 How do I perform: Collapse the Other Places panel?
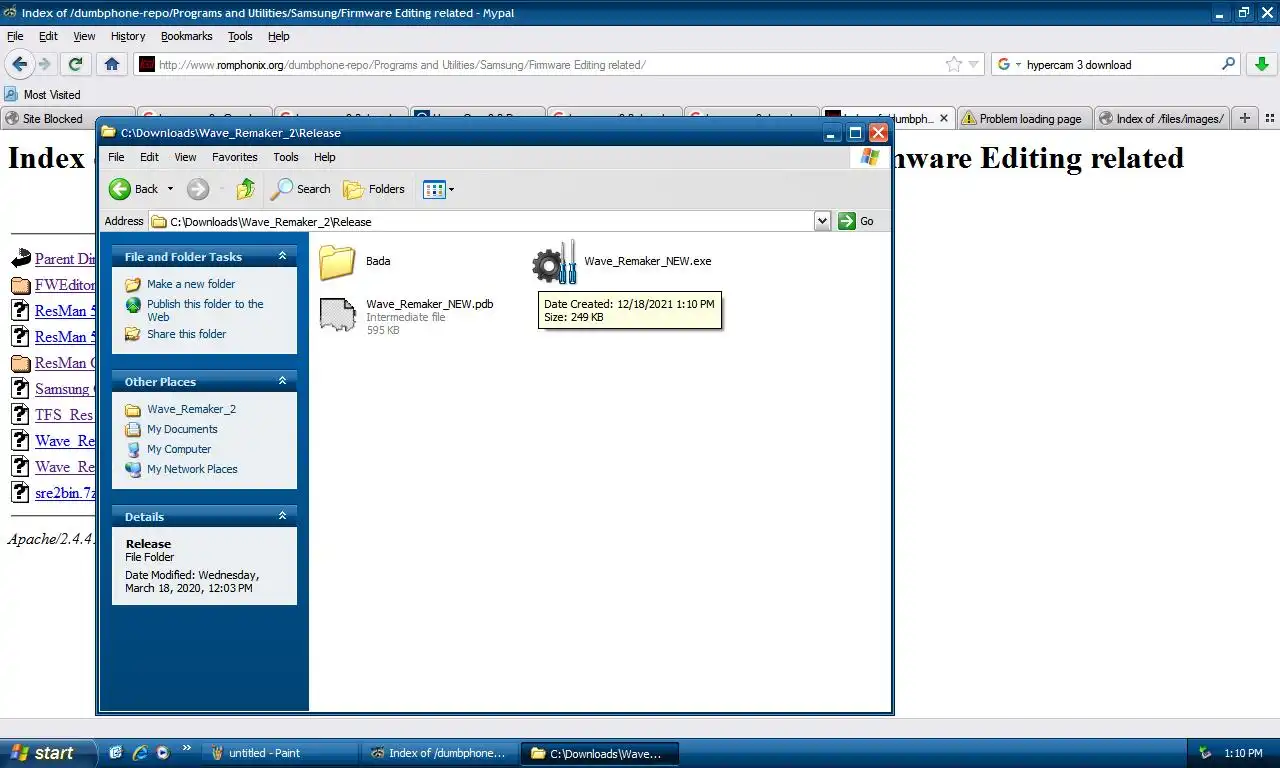click(282, 381)
